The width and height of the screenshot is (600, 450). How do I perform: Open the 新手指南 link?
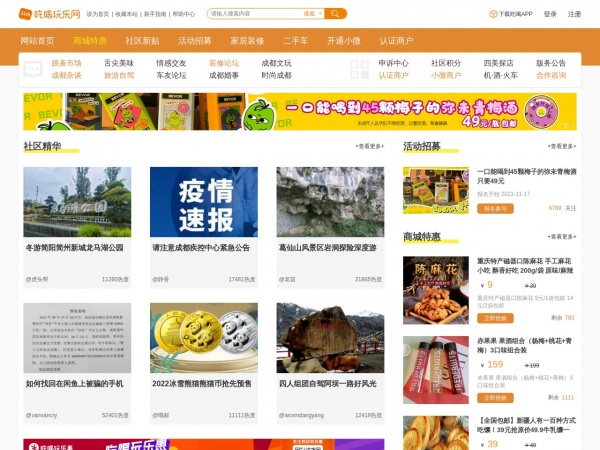click(x=155, y=14)
